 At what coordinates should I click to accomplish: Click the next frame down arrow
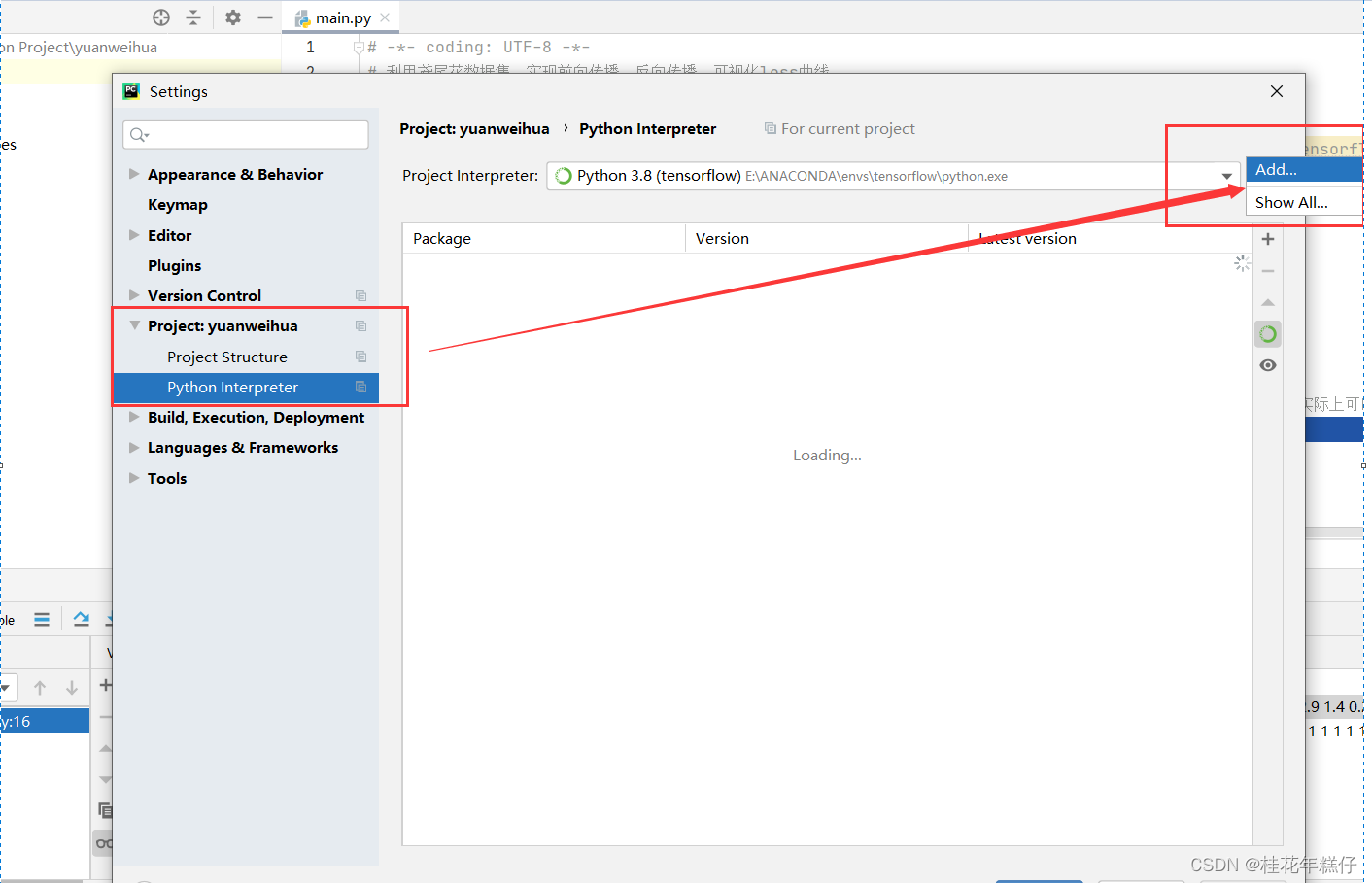[x=72, y=688]
